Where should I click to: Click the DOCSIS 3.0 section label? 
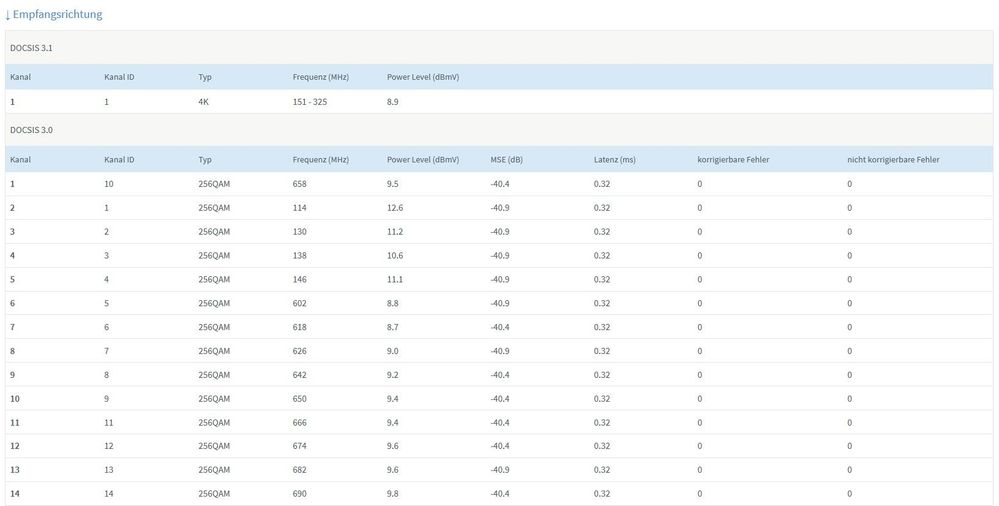pyautogui.click(x=31, y=130)
